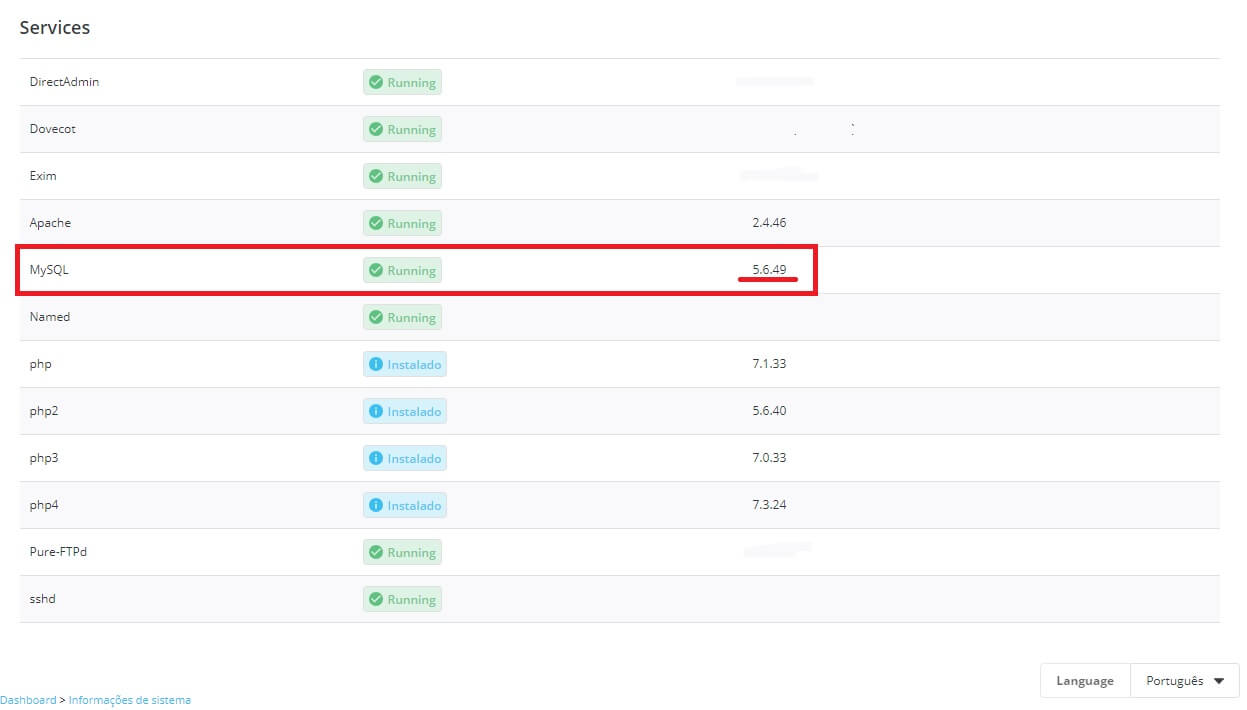
Task: Click the Running label for Named
Action: [411, 318]
